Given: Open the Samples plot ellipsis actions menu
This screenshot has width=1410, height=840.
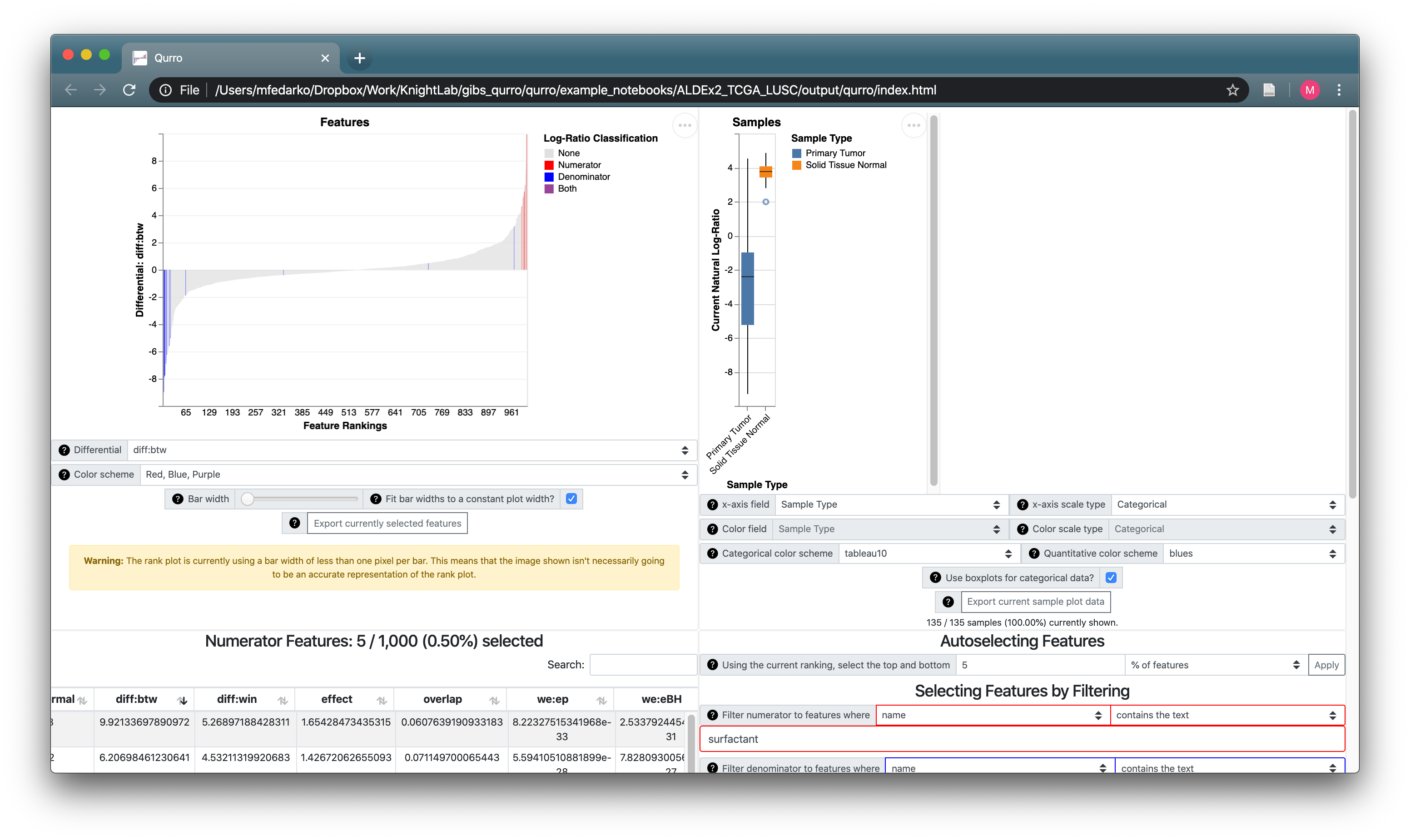Looking at the screenshot, I should [914, 125].
